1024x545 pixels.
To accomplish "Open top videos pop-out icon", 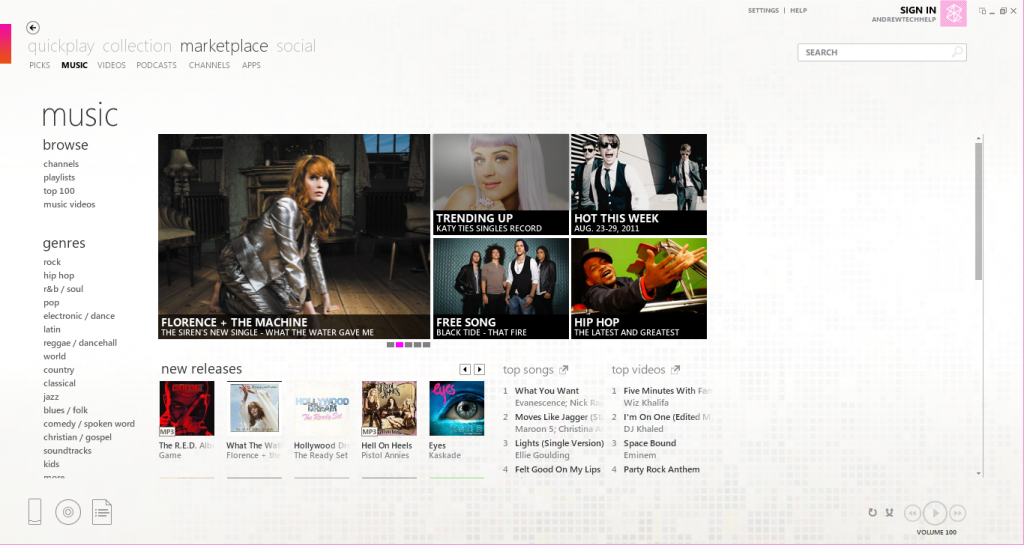I will (x=675, y=369).
